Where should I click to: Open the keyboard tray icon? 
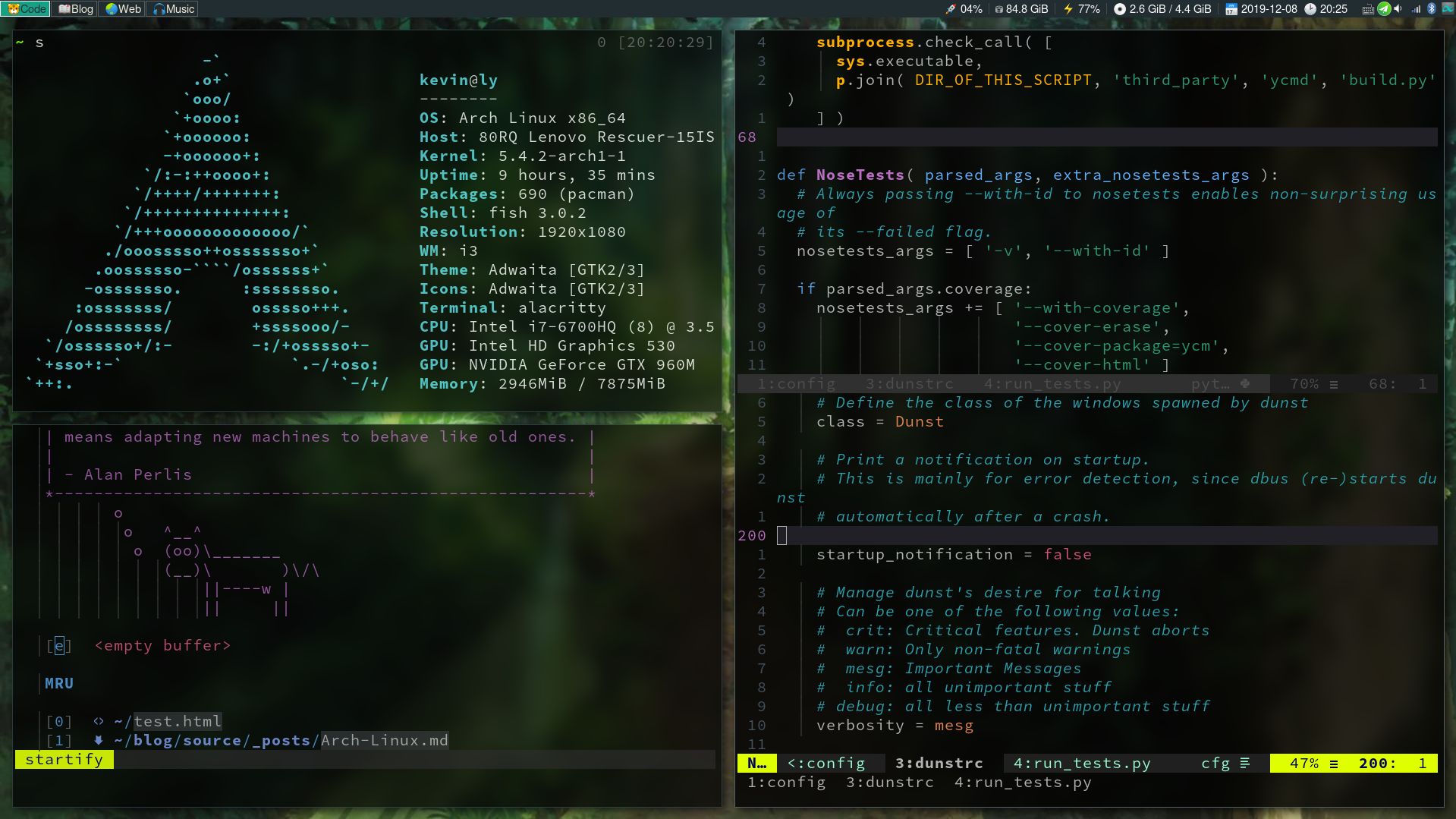1367,9
